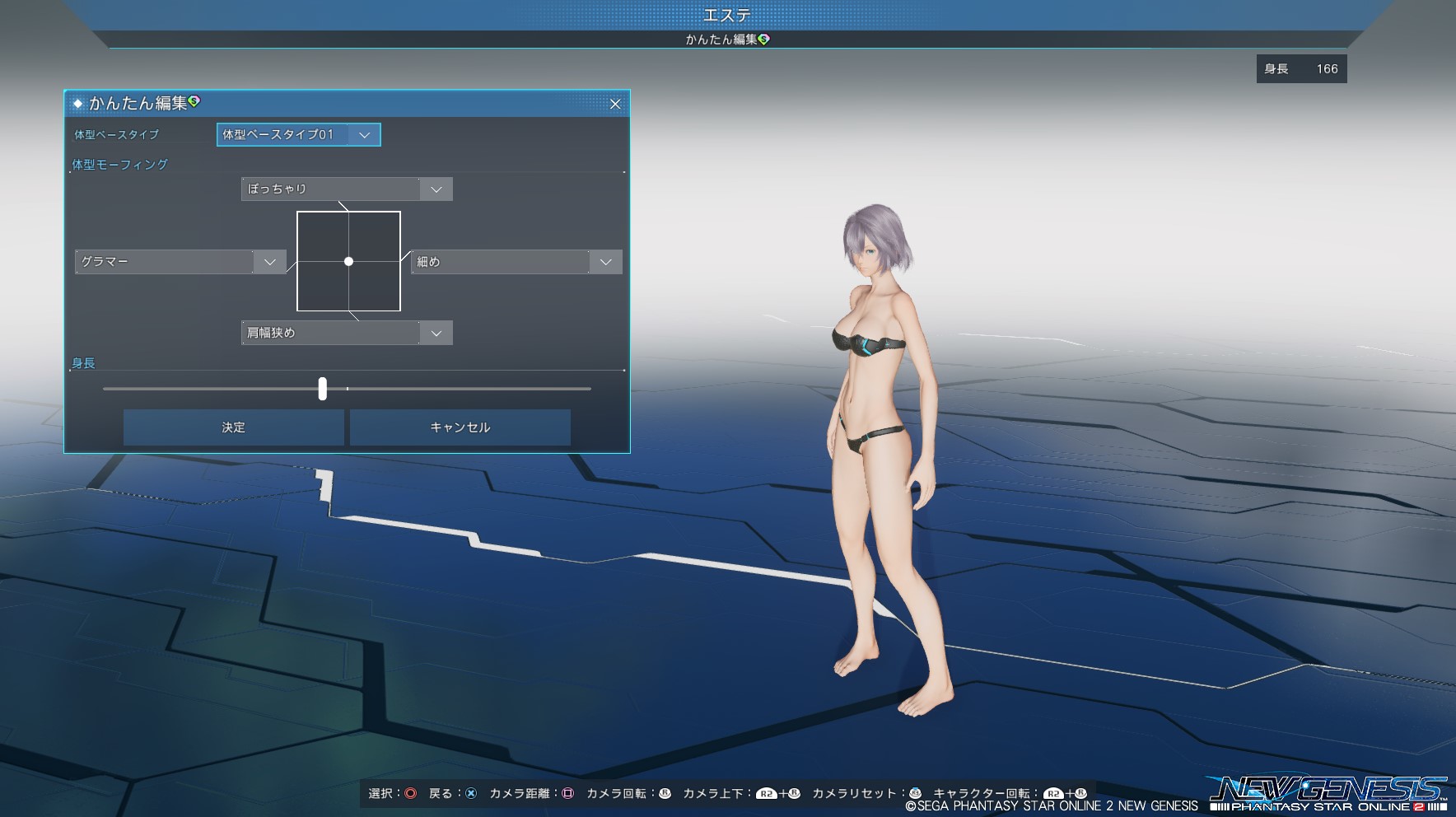
Task: Expand the 細め dropdown arrow
Action: click(605, 262)
